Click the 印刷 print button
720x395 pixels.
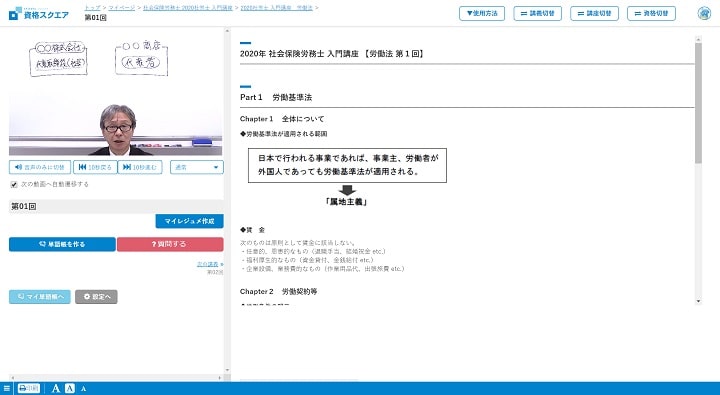[29, 389]
